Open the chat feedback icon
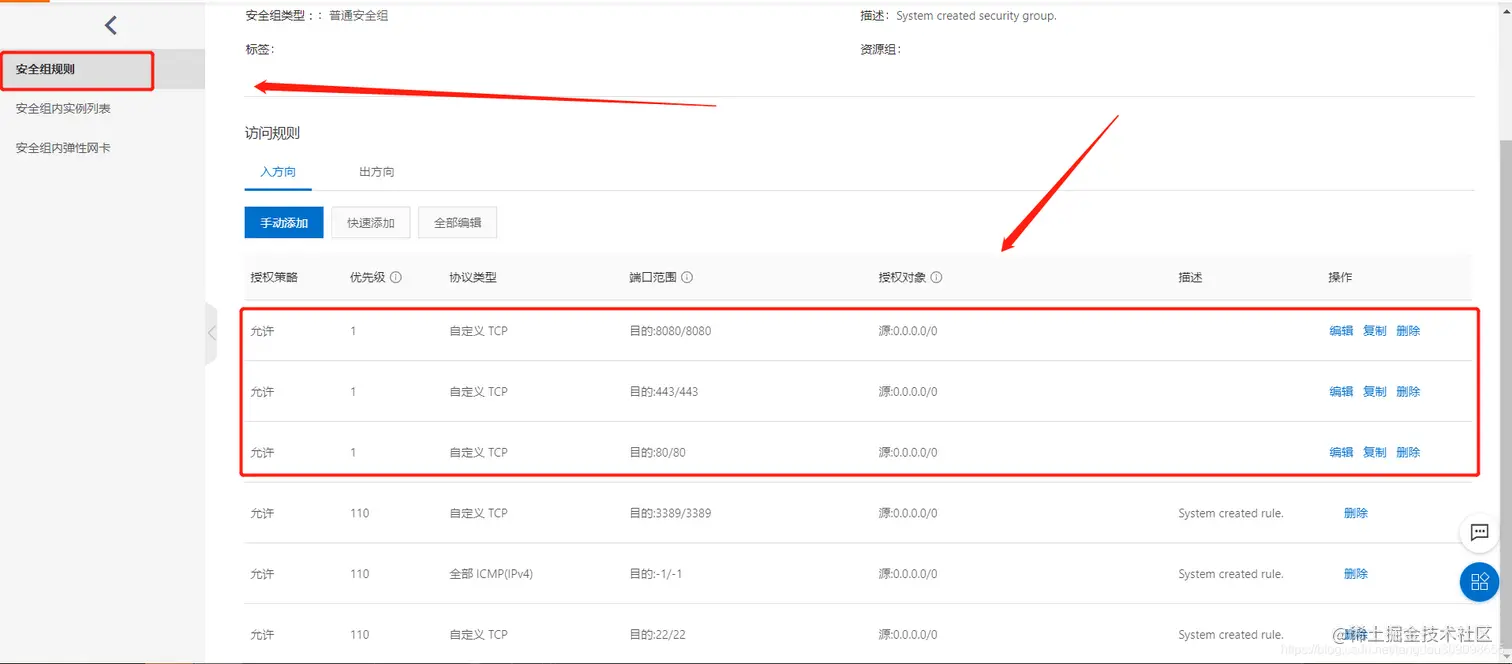 (1479, 533)
